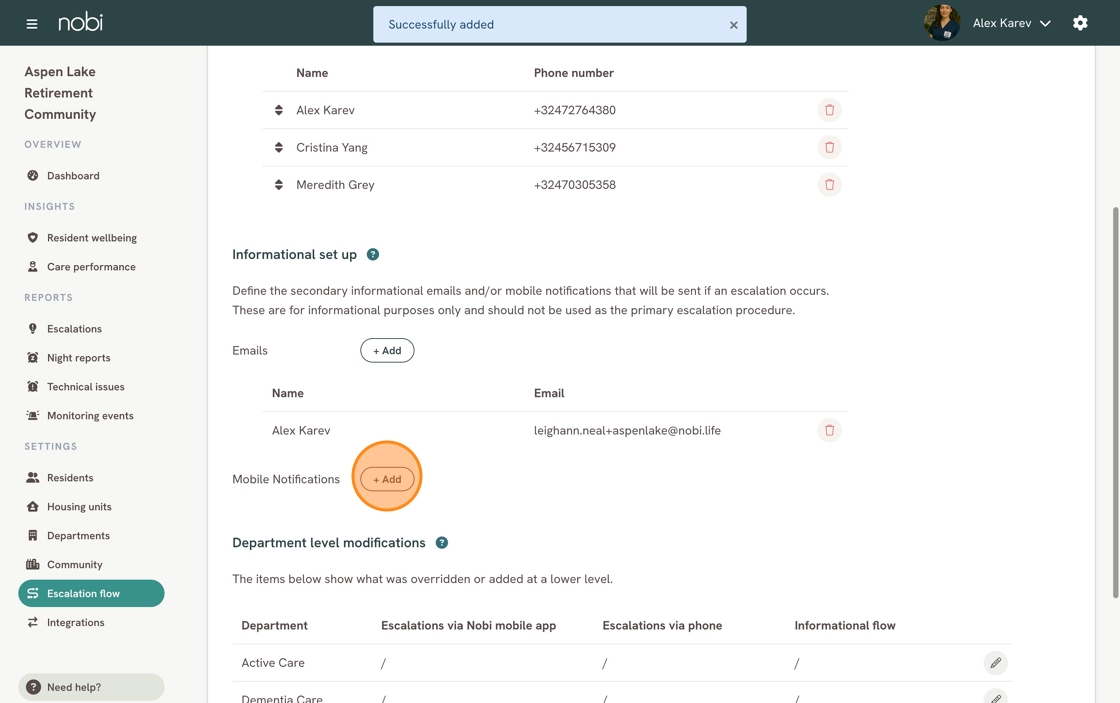Dismiss the Successfully added notification
Viewport: 1120px width, 703px height.
[x=733, y=25]
